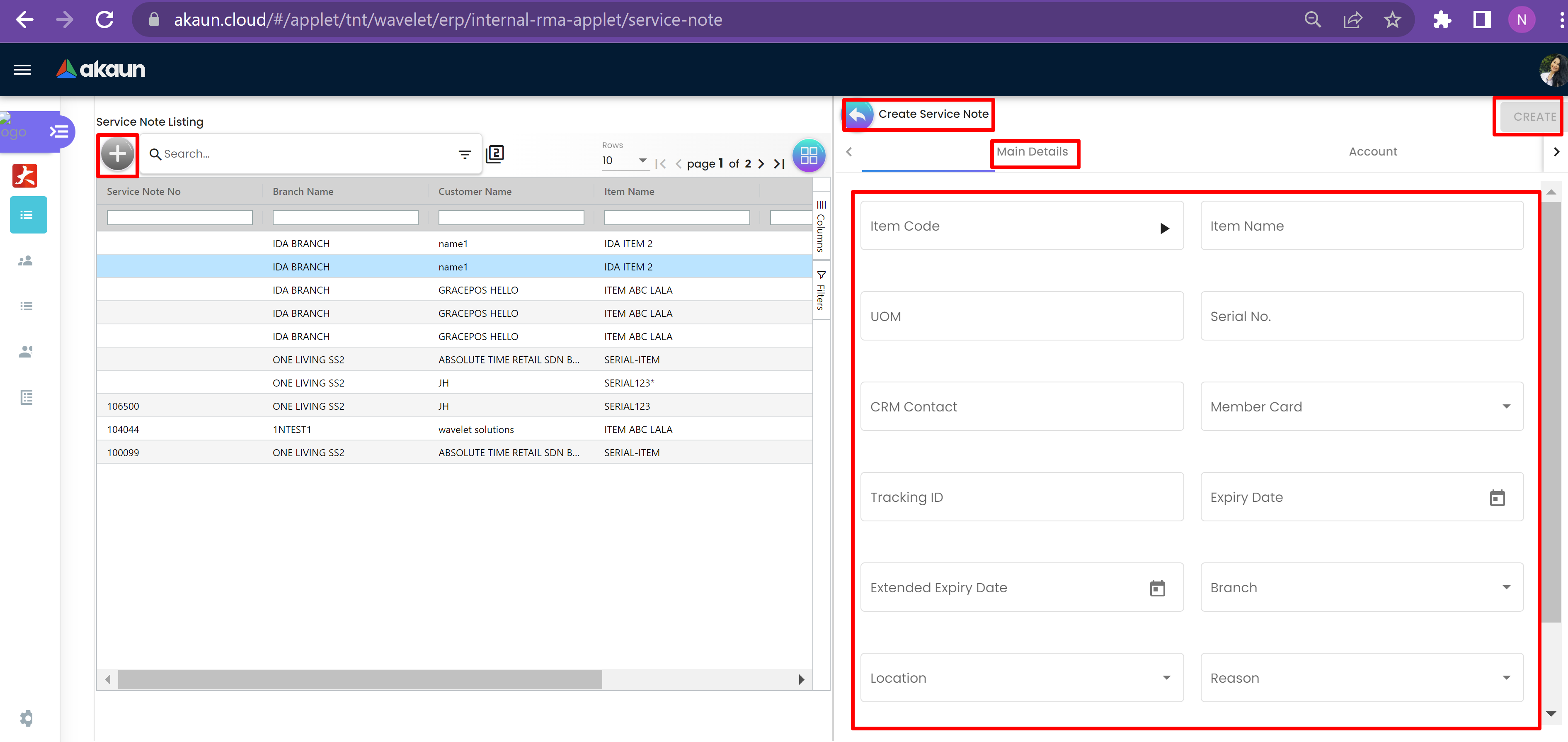1568x742 pixels.
Task: Open Expiry Date calendar picker
Action: click(x=1497, y=498)
